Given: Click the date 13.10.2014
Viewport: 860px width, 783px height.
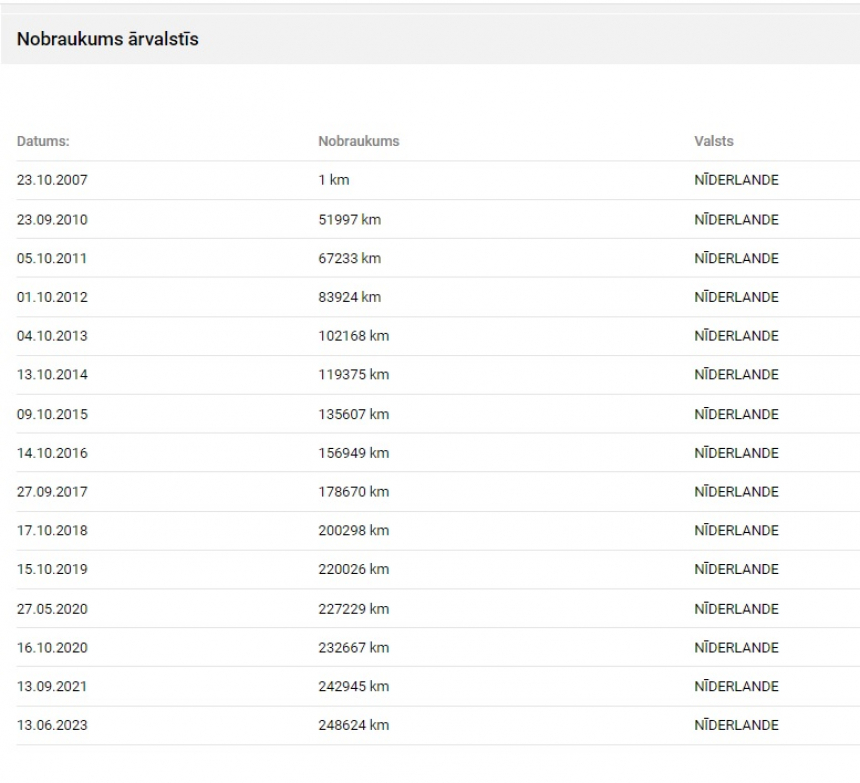Looking at the screenshot, I should pos(52,374).
